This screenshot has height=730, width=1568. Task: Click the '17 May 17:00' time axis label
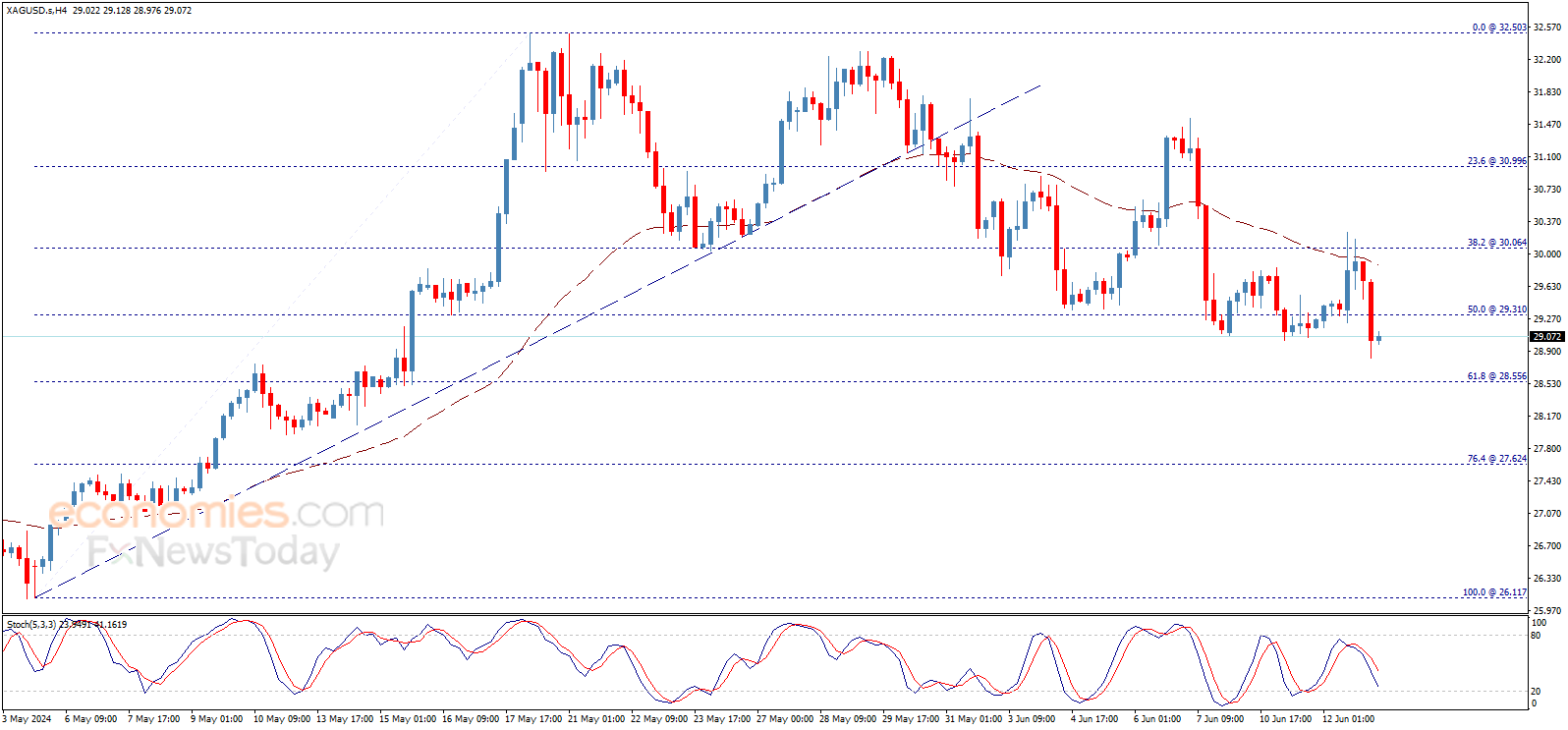pyautogui.click(x=533, y=719)
